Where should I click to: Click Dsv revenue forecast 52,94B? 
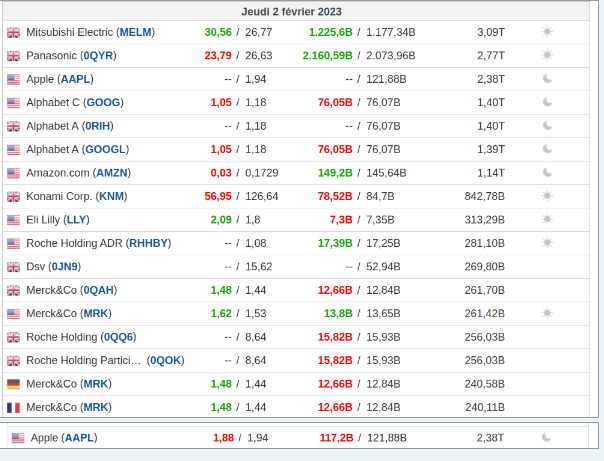pyautogui.click(x=383, y=267)
